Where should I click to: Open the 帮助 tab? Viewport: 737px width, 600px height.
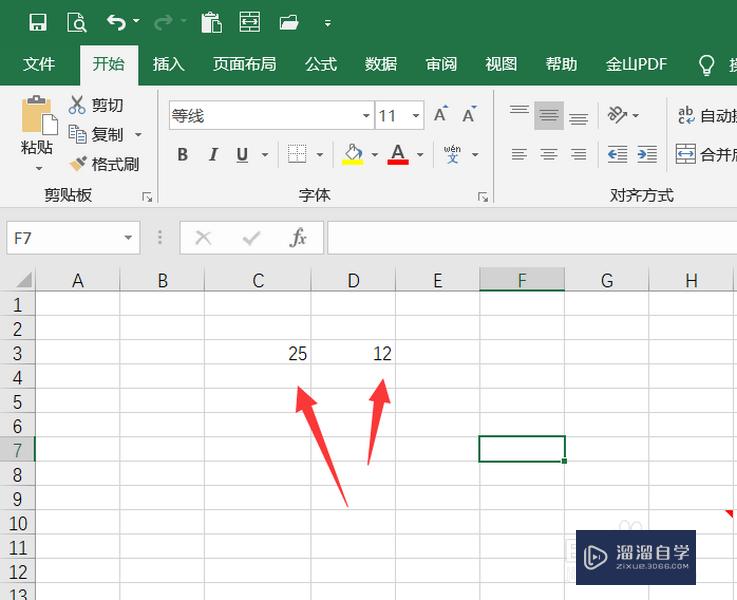[561, 64]
